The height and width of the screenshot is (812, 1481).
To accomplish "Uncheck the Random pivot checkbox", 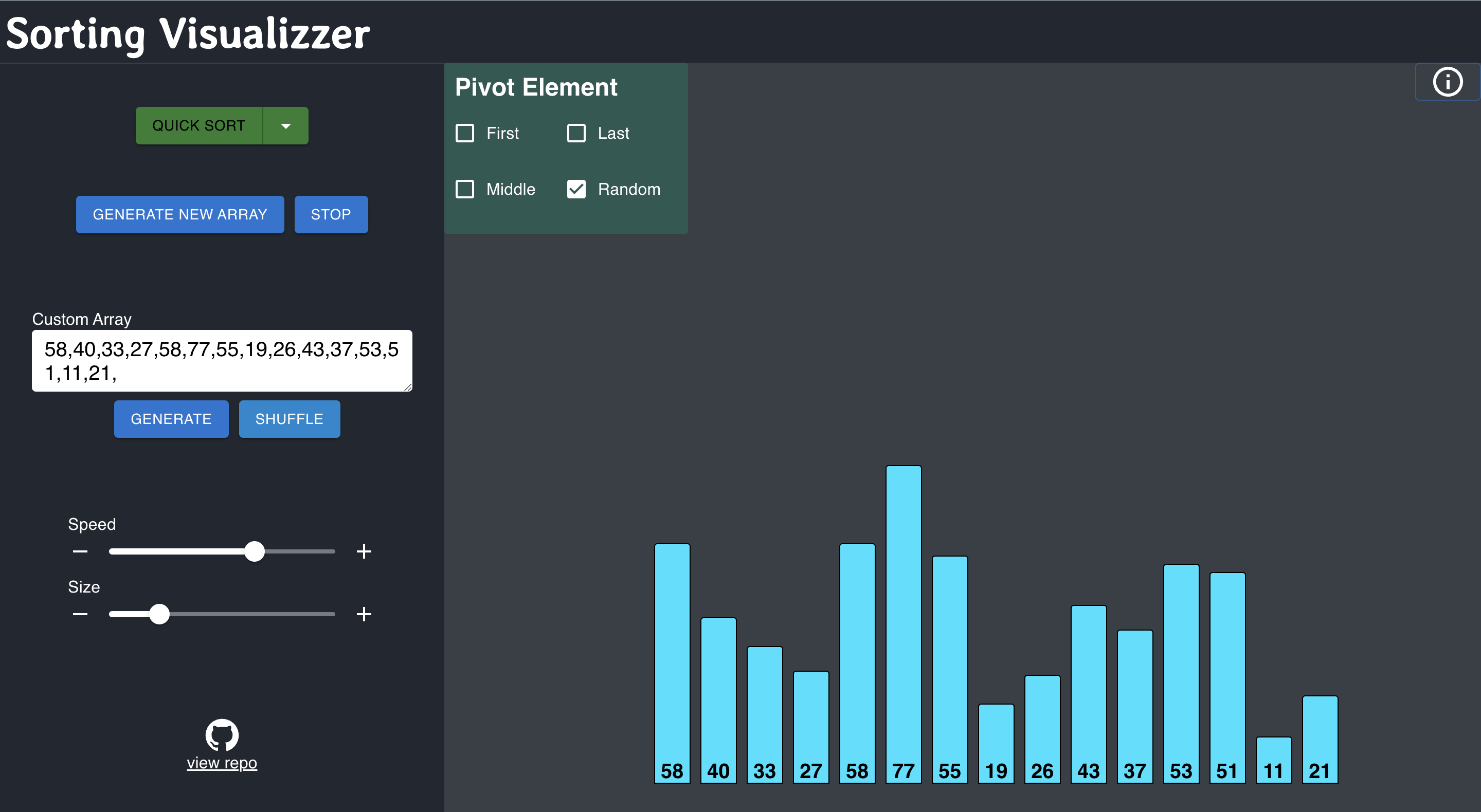I will pos(576,189).
